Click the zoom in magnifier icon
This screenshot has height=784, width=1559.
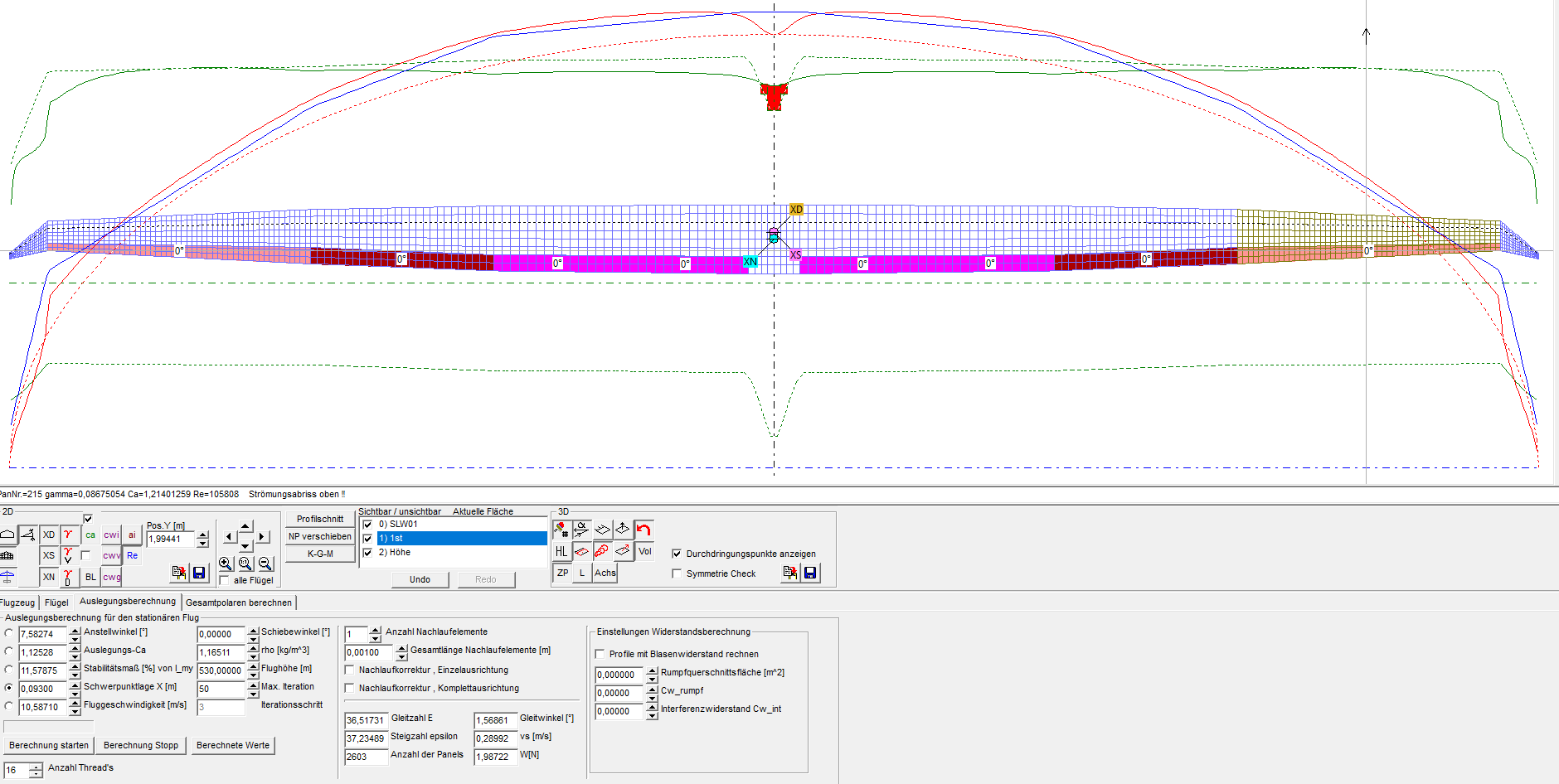pos(226,564)
